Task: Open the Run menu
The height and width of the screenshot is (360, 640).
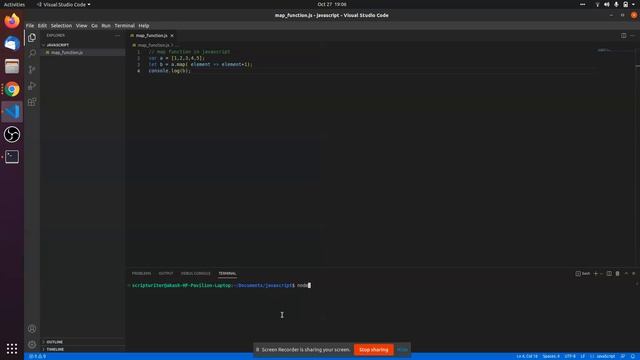Action: [106, 25]
